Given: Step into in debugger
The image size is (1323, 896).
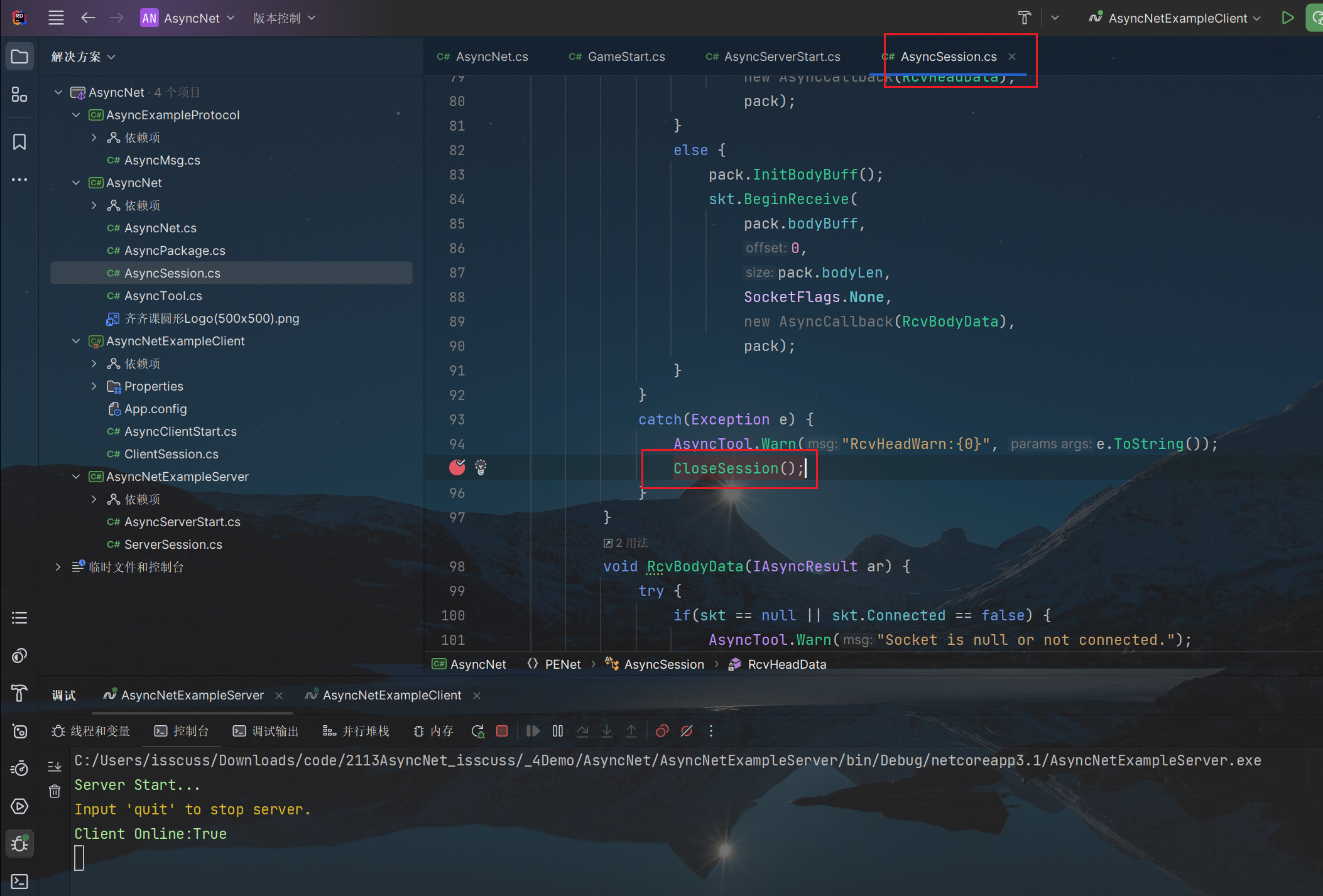Looking at the screenshot, I should coord(607,731).
